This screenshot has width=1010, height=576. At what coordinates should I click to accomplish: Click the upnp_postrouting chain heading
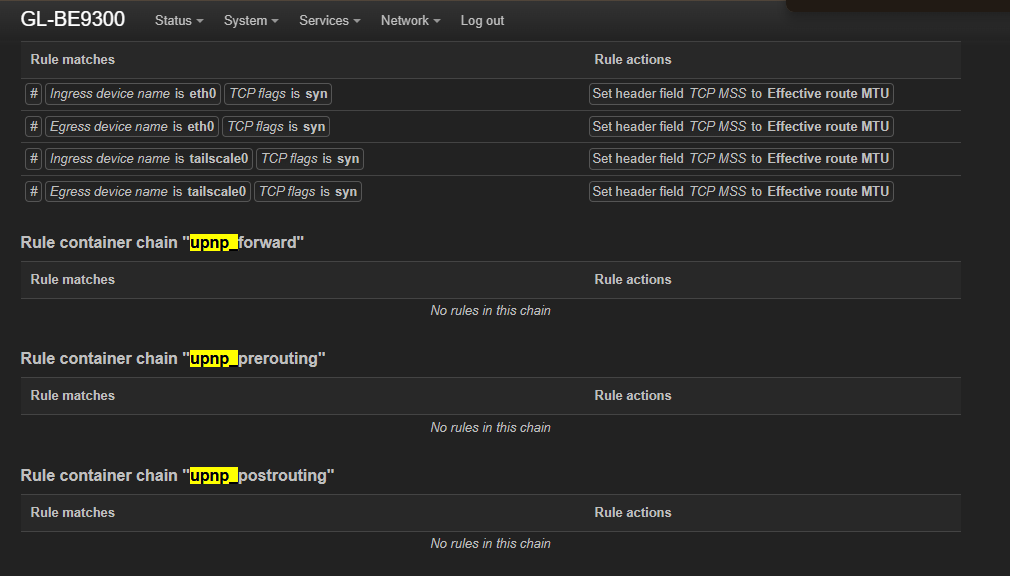[x=177, y=475]
